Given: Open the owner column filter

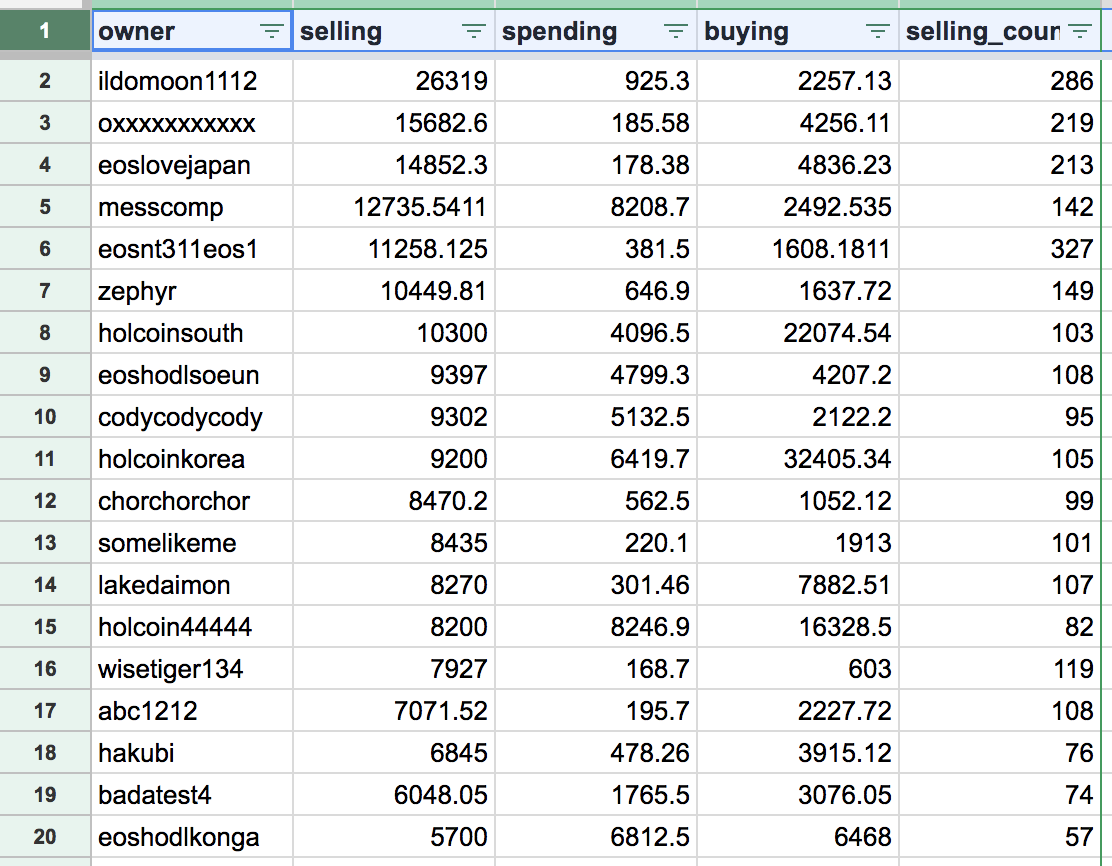Looking at the screenshot, I should 272,32.
